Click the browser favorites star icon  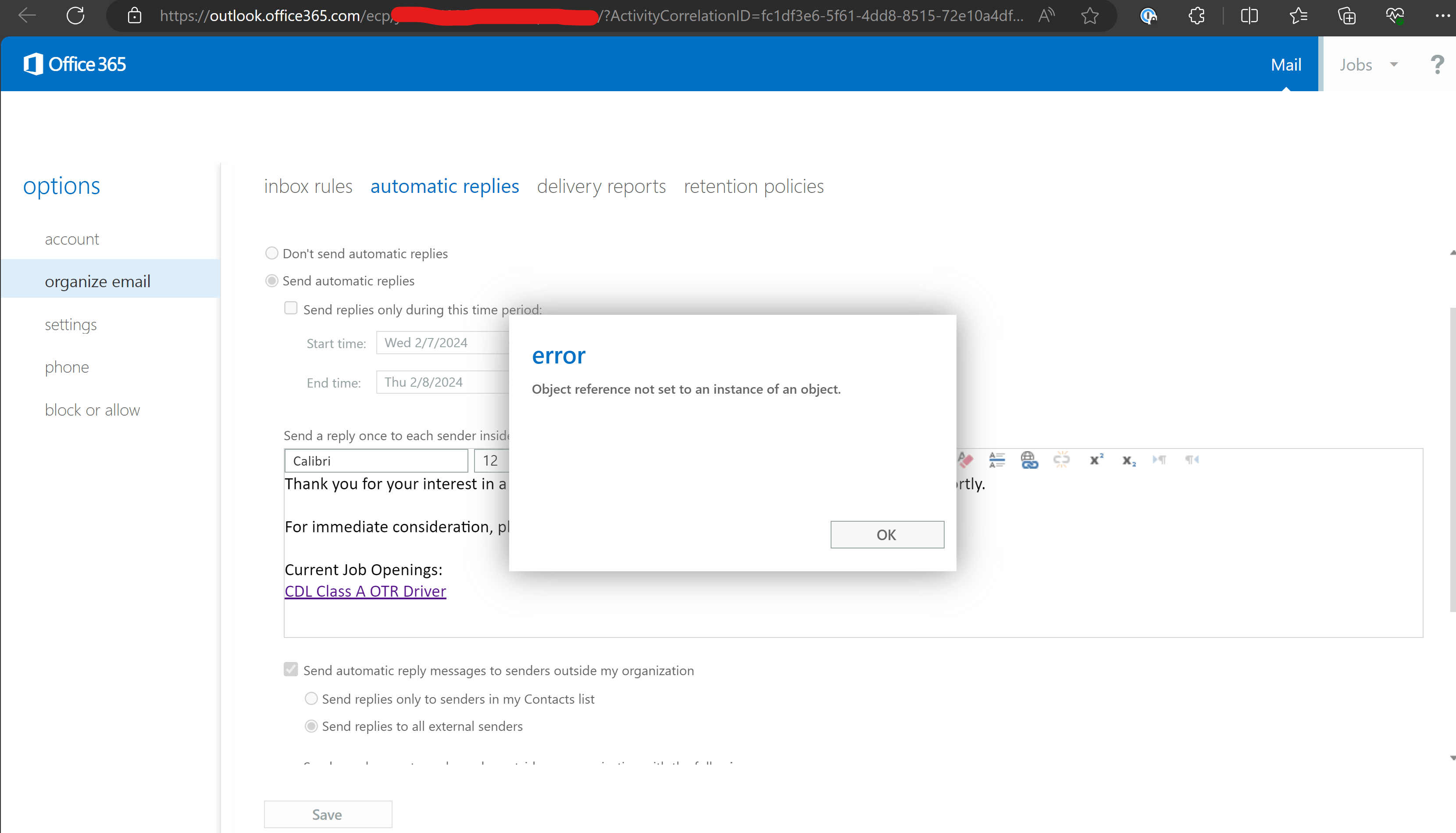click(1090, 15)
